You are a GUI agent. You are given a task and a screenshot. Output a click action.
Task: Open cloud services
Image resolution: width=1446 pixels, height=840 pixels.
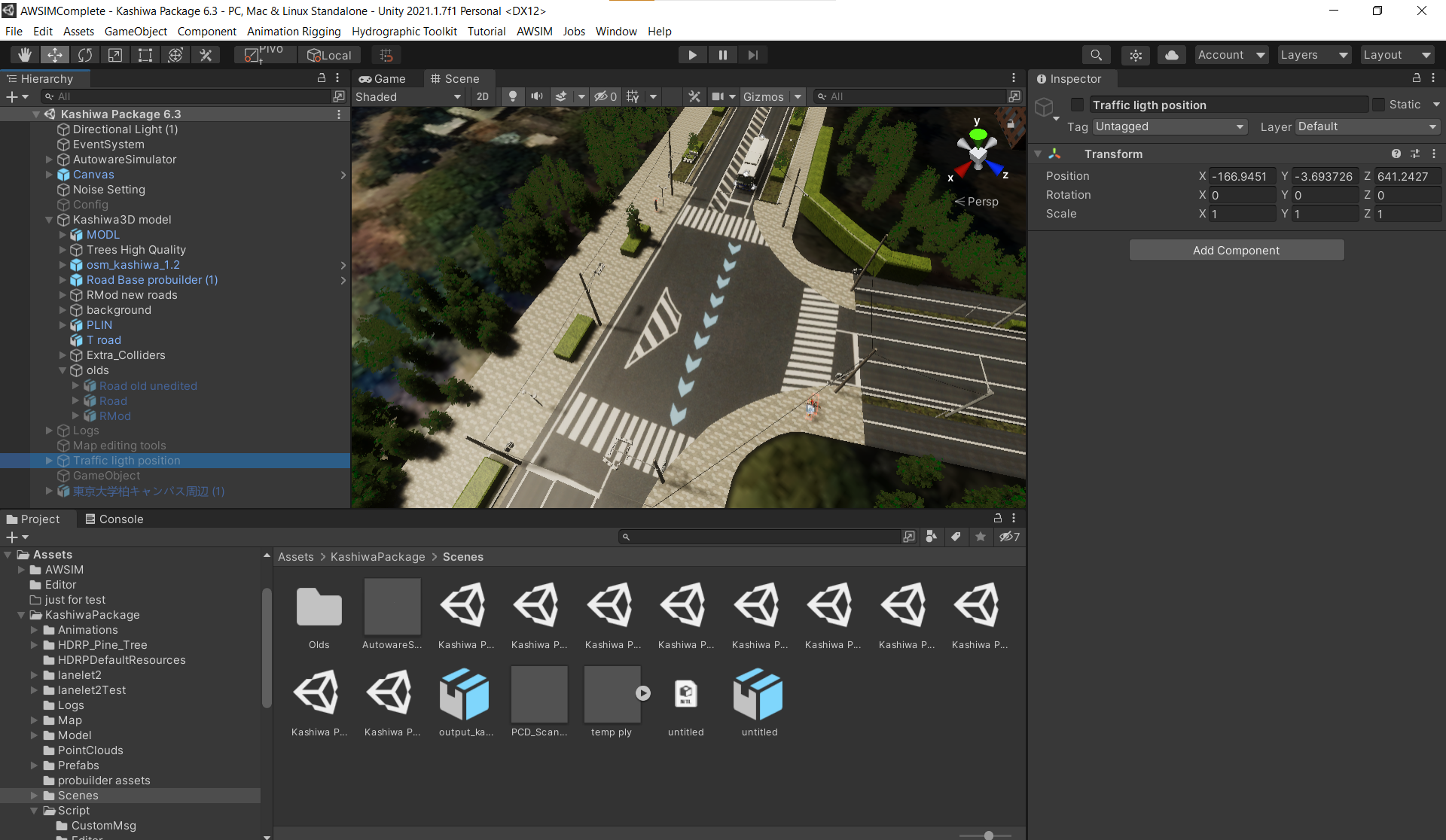(1172, 55)
